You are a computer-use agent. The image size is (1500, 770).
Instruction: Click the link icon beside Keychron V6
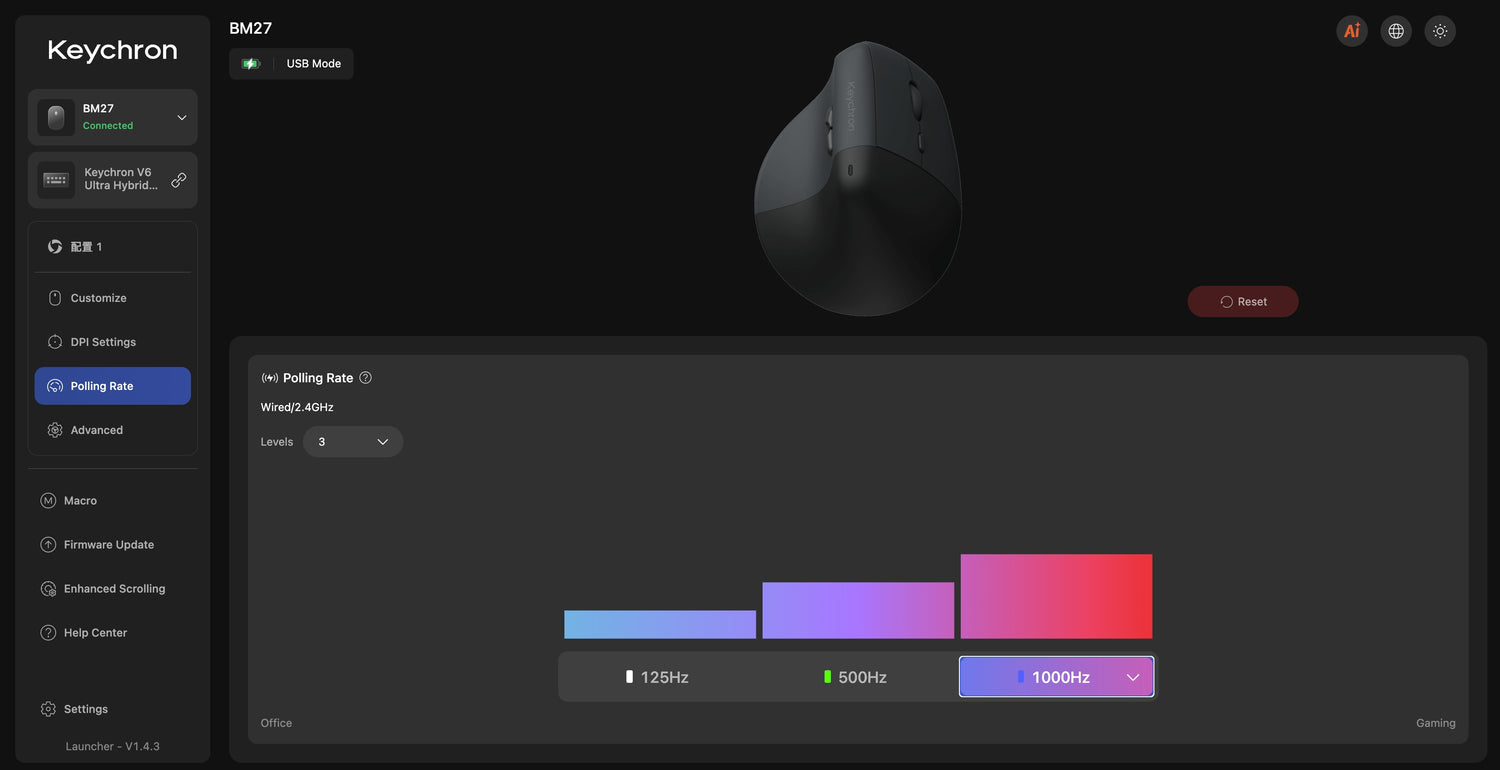coord(179,180)
